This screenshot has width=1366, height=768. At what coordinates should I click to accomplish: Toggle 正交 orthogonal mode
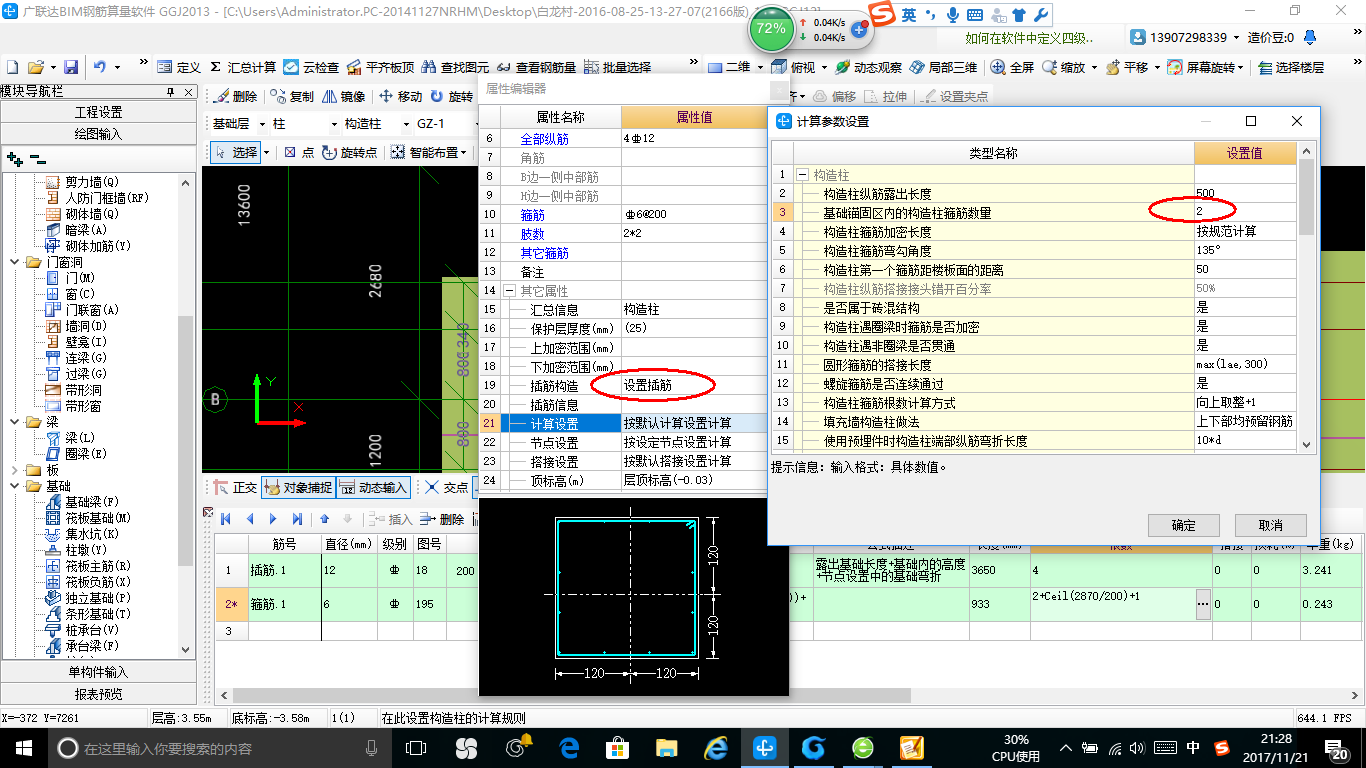point(235,487)
